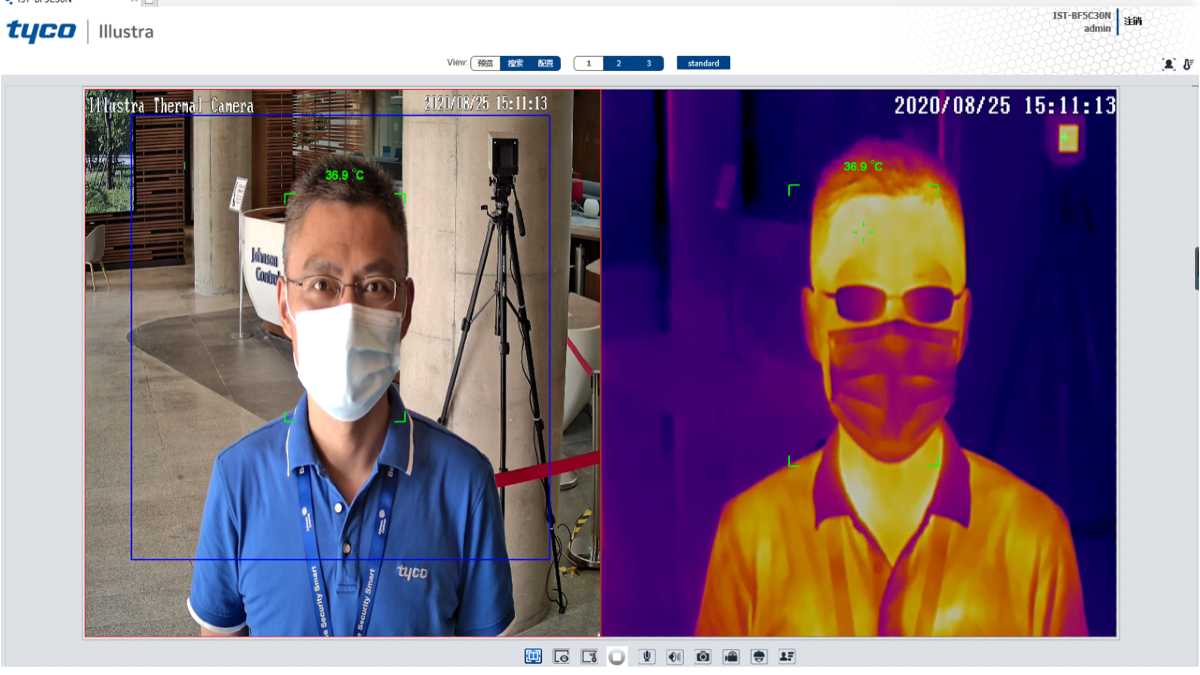Viewport: 1200px width, 675px height.
Task: Start recording with the video camera icon
Action: point(731,656)
